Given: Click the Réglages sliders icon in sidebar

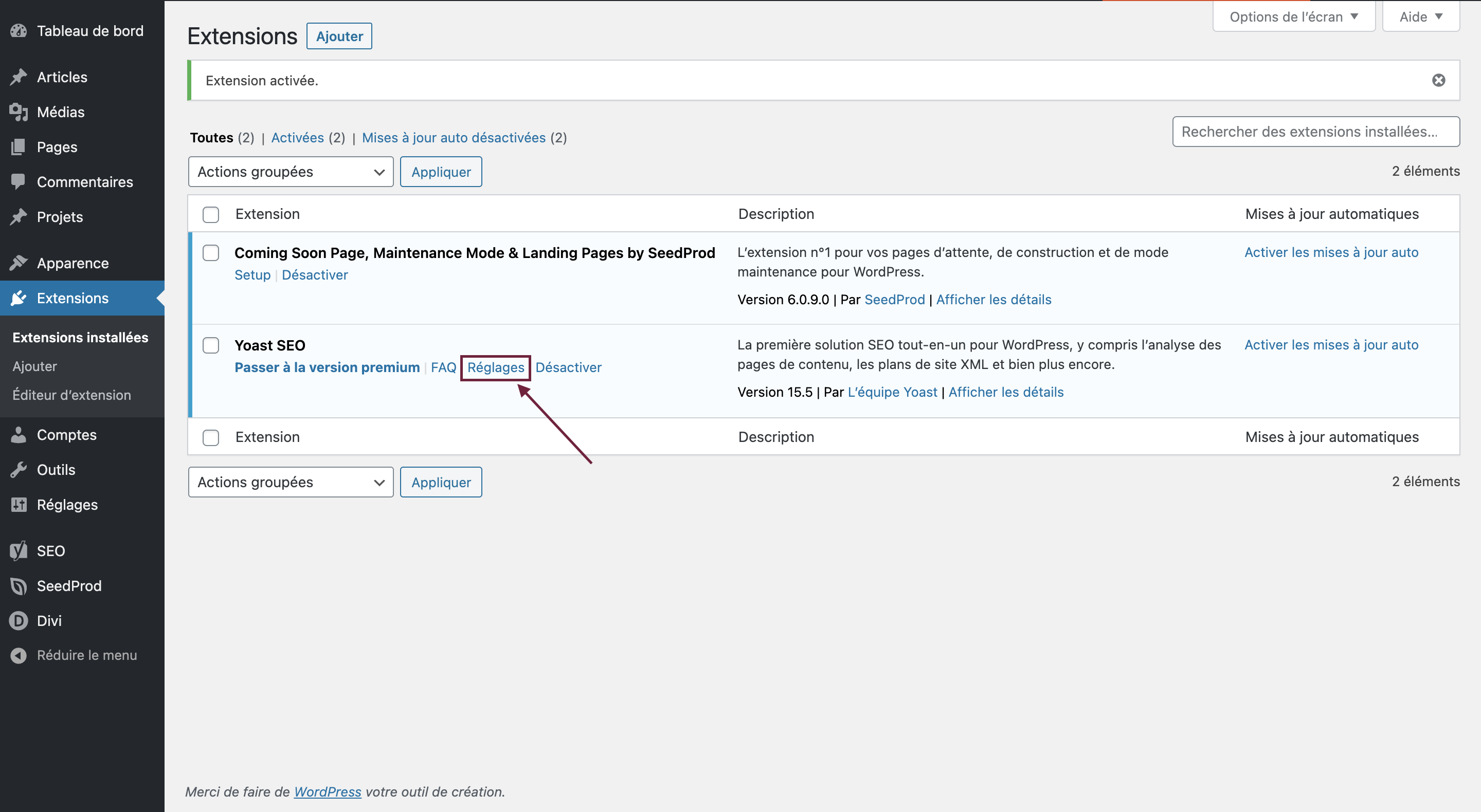Looking at the screenshot, I should click(19, 505).
